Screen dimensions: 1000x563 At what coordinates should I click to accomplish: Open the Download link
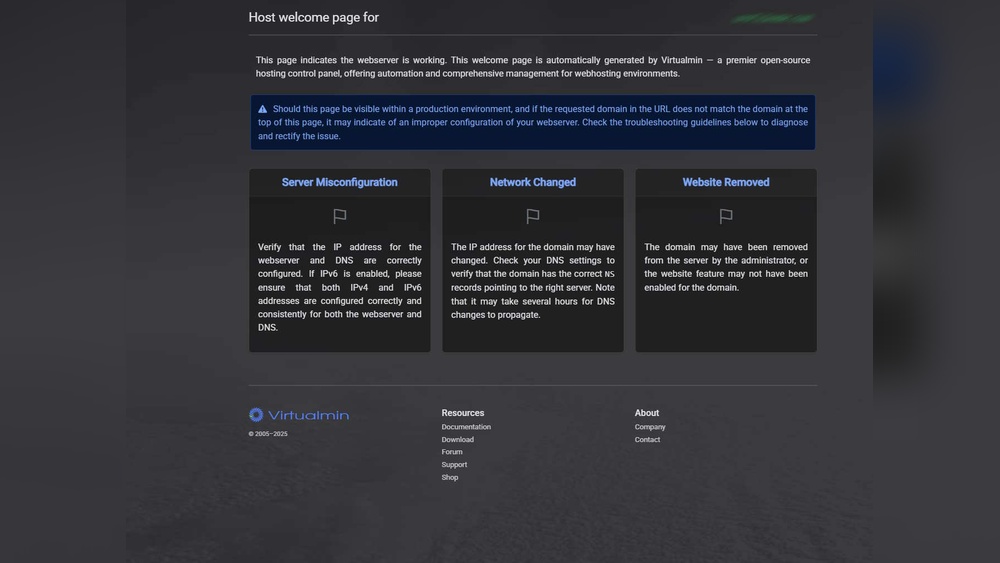tap(457, 439)
